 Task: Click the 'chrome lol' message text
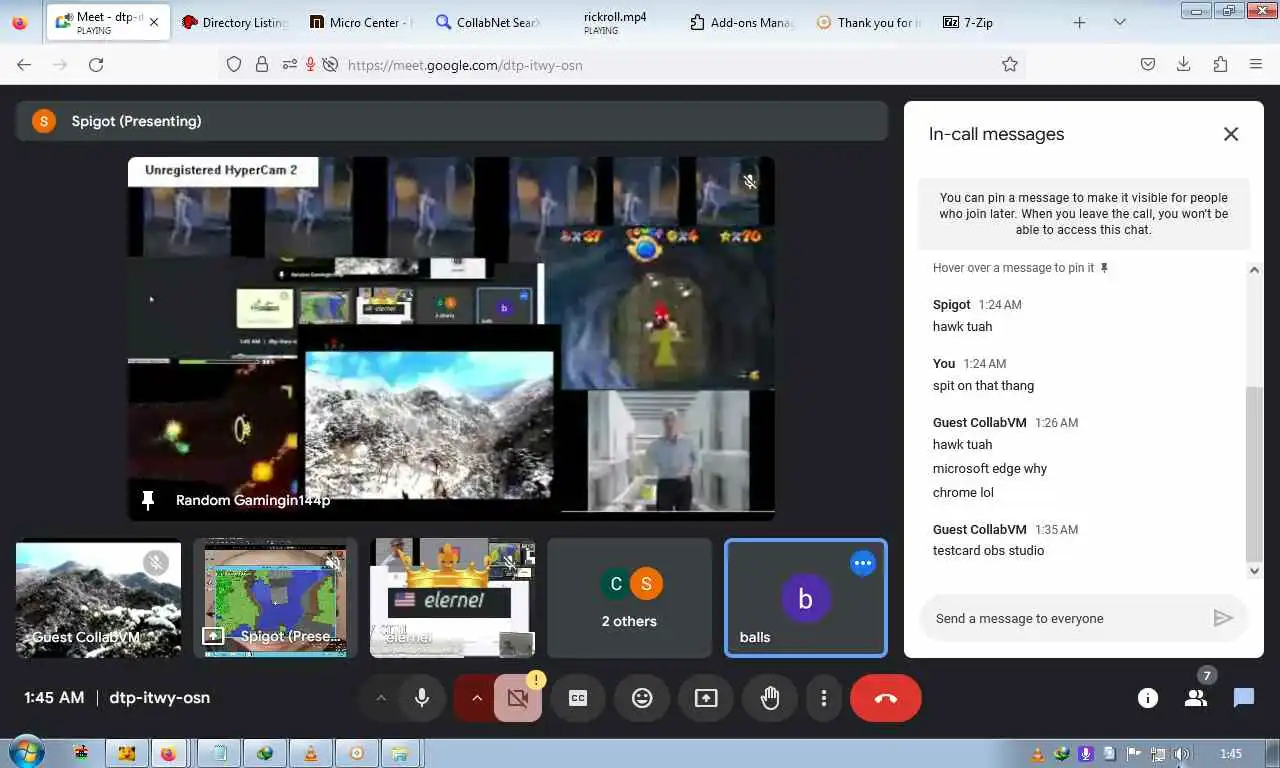(963, 492)
